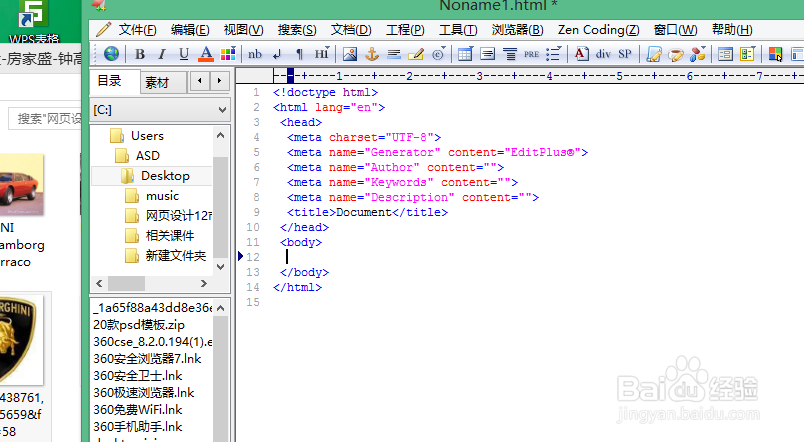Open the Zen Coding(Z) menu

598,30
